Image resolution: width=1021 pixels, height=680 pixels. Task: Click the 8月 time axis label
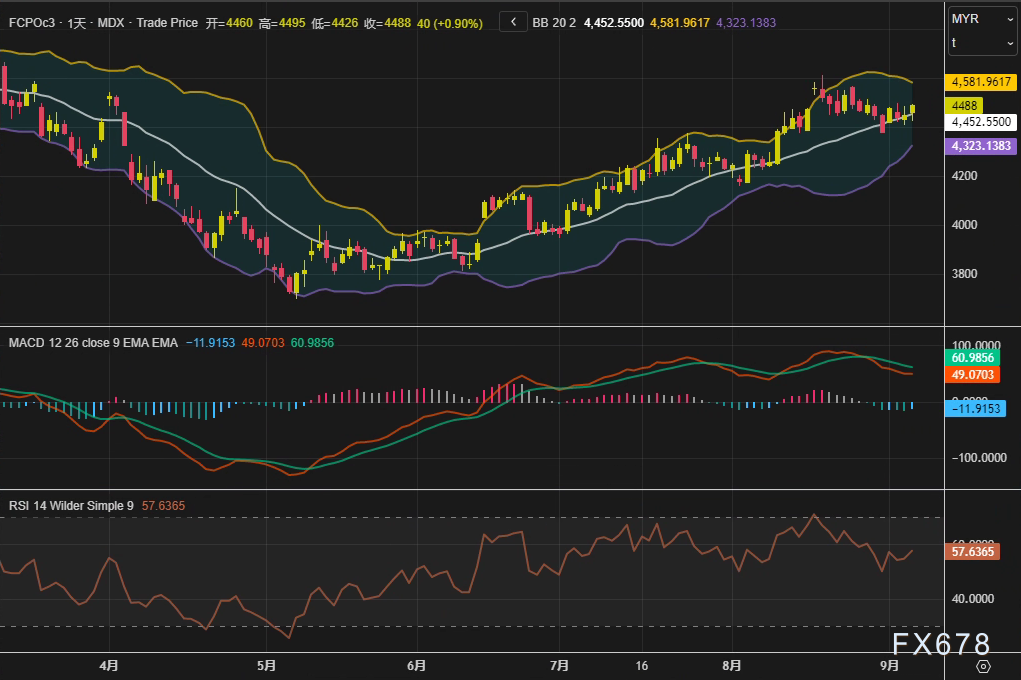click(x=732, y=665)
